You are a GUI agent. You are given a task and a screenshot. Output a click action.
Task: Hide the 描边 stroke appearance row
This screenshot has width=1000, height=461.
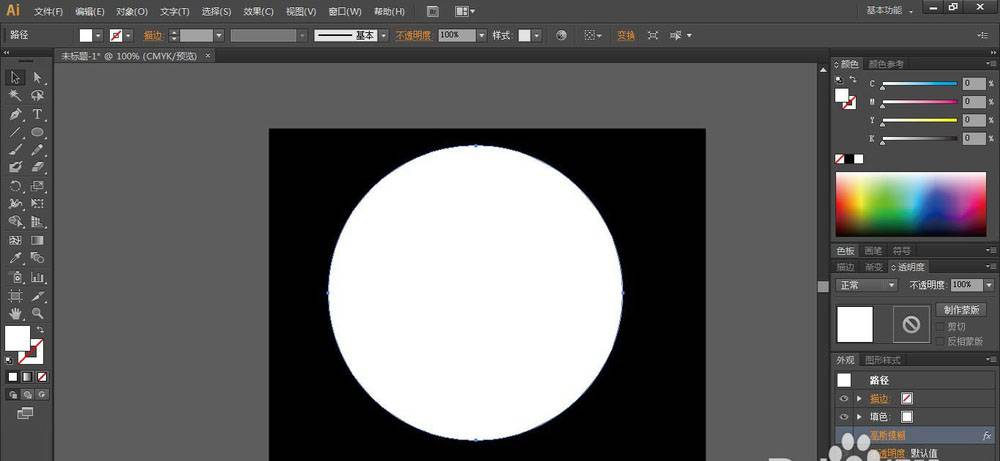click(x=843, y=398)
